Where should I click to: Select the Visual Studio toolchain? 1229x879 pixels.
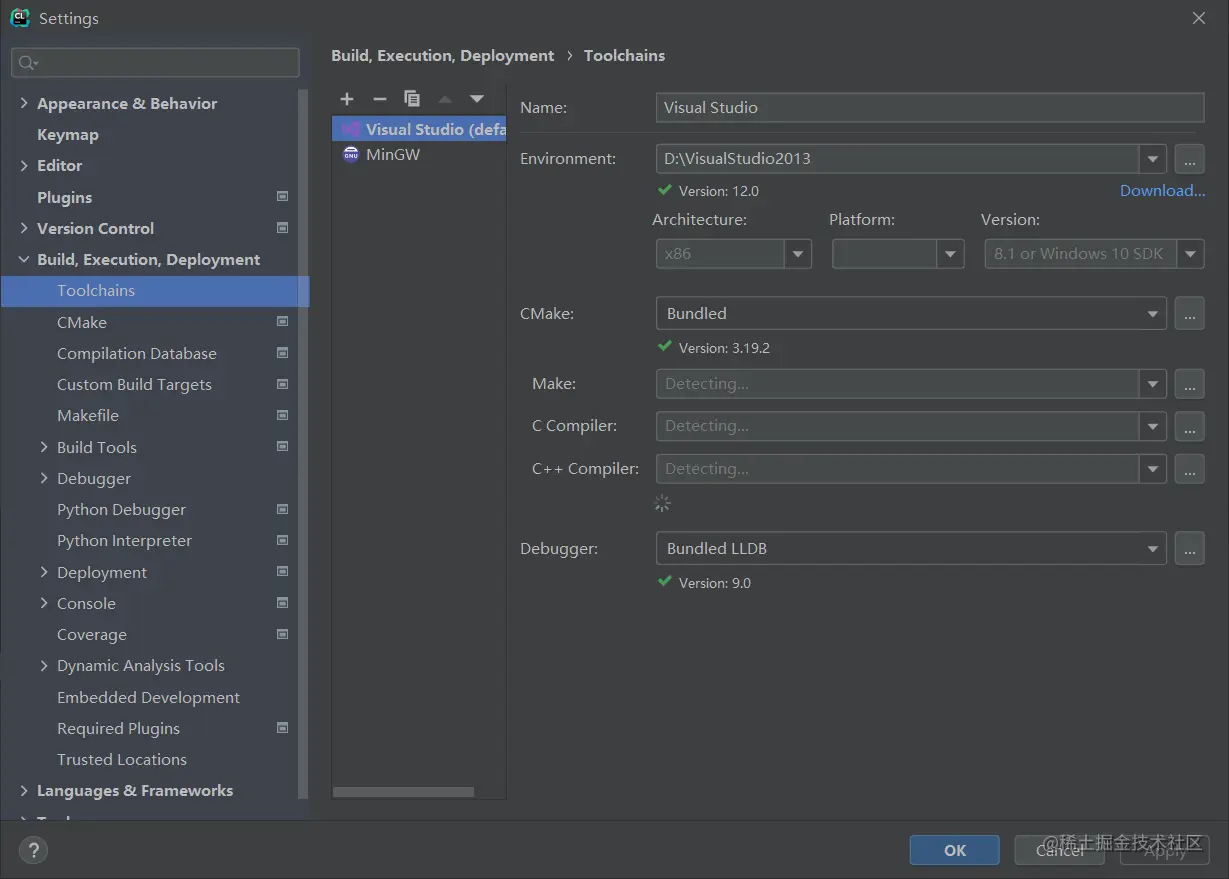pyautogui.click(x=419, y=129)
